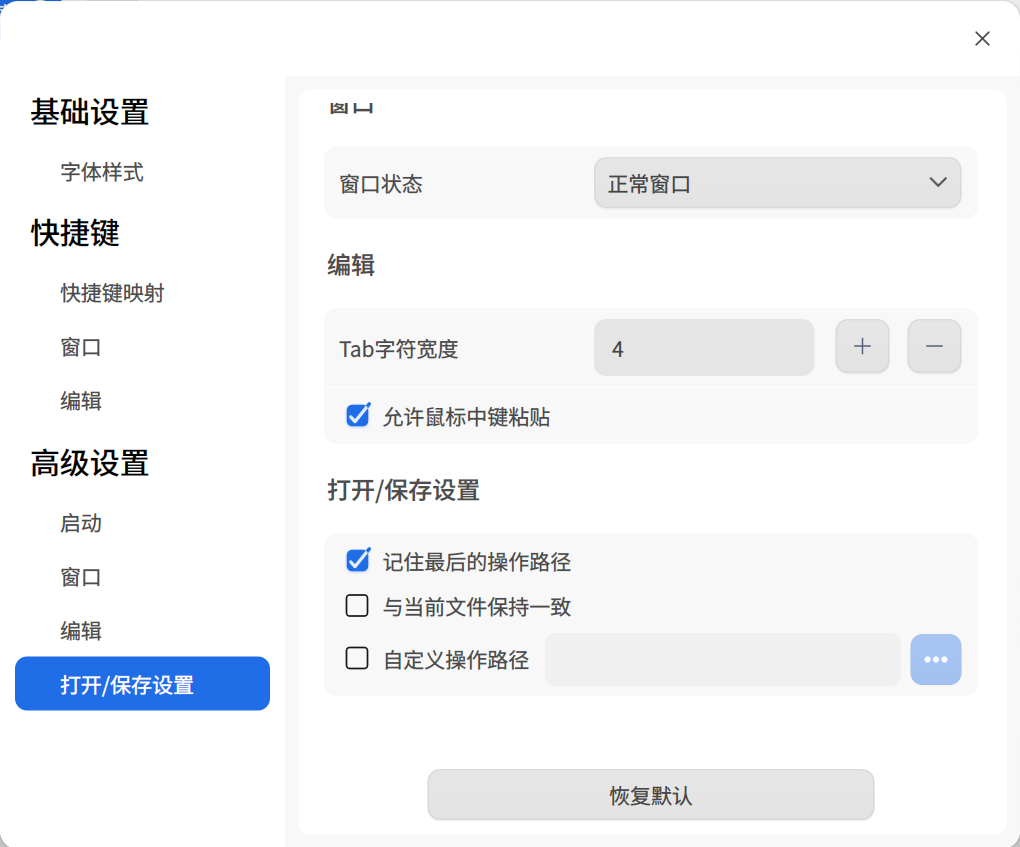Click the 高级设置 sidebar heading

point(90,463)
